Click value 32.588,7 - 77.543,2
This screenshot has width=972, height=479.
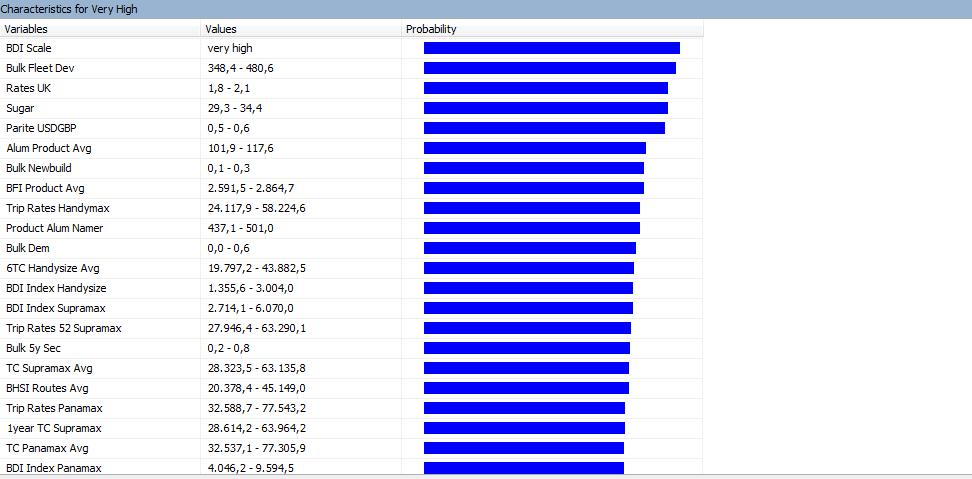[x=256, y=408]
